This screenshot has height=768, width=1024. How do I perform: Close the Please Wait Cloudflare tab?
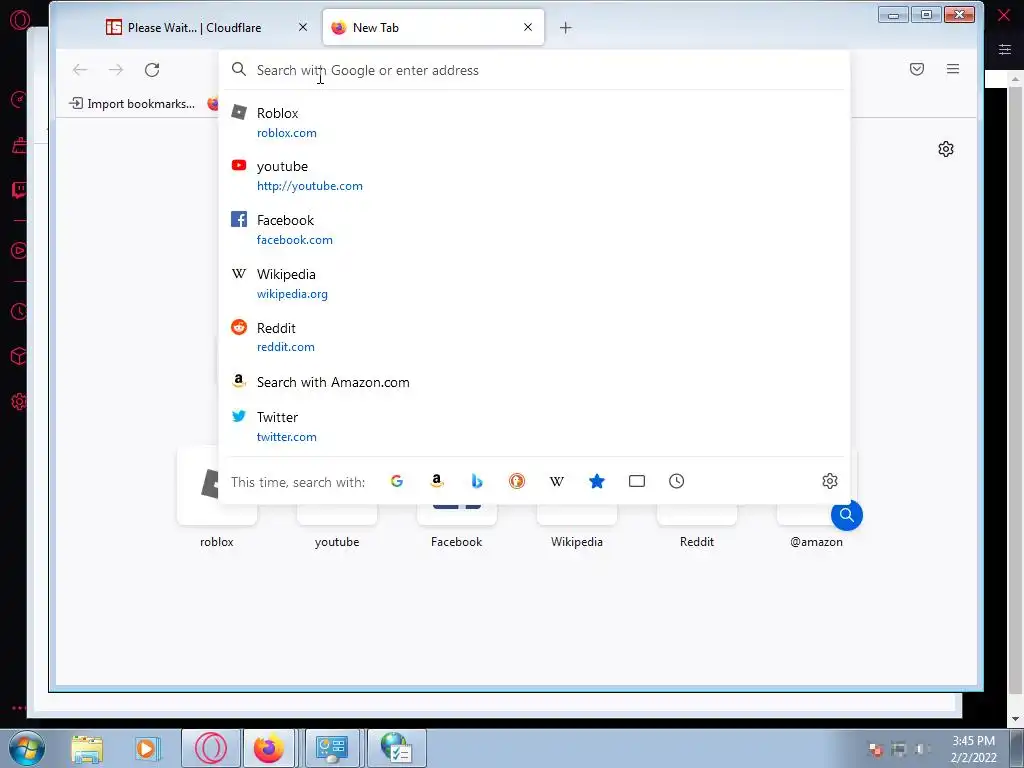(x=302, y=27)
